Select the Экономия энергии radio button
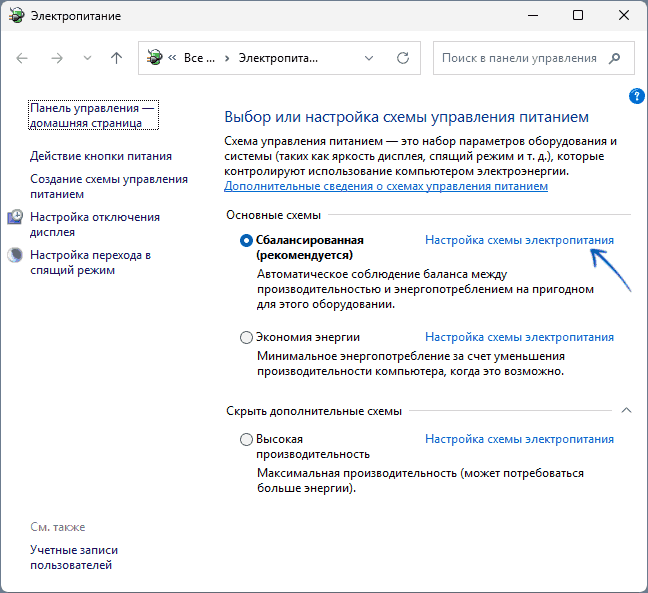Image resolution: width=648 pixels, height=593 pixels. pyautogui.click(x=246, y=338)
